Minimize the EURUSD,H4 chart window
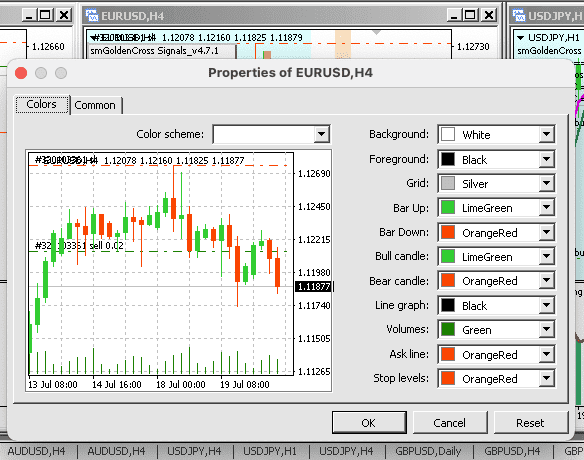 click(x=454, y=15)
